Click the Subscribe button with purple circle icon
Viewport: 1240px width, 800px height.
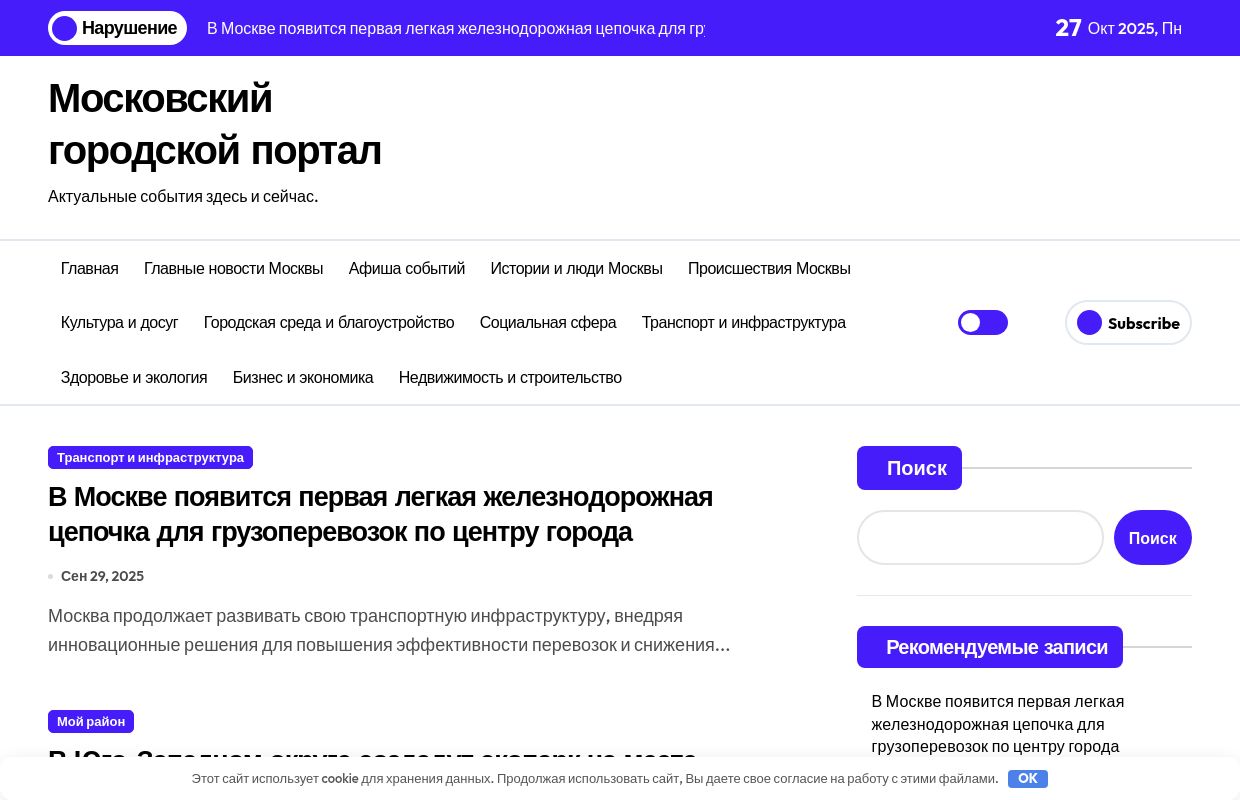[1128, 323]
